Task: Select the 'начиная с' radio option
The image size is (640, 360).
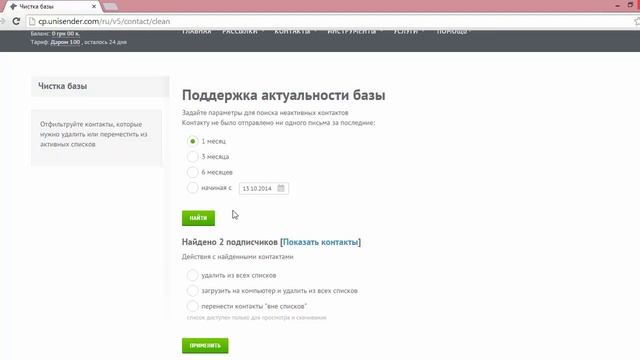Action: pyautogui.click(x=192, y=188)
